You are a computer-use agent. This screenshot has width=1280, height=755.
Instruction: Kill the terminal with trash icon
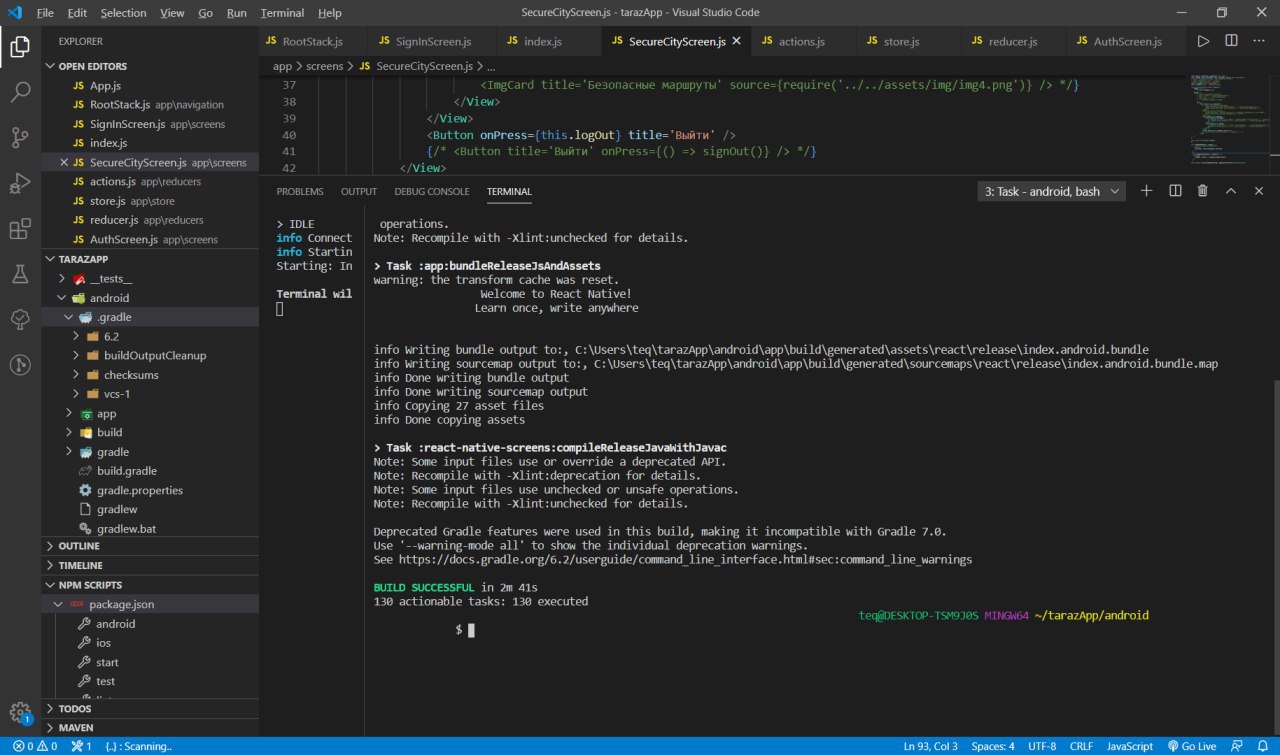tap(1203, 191)
